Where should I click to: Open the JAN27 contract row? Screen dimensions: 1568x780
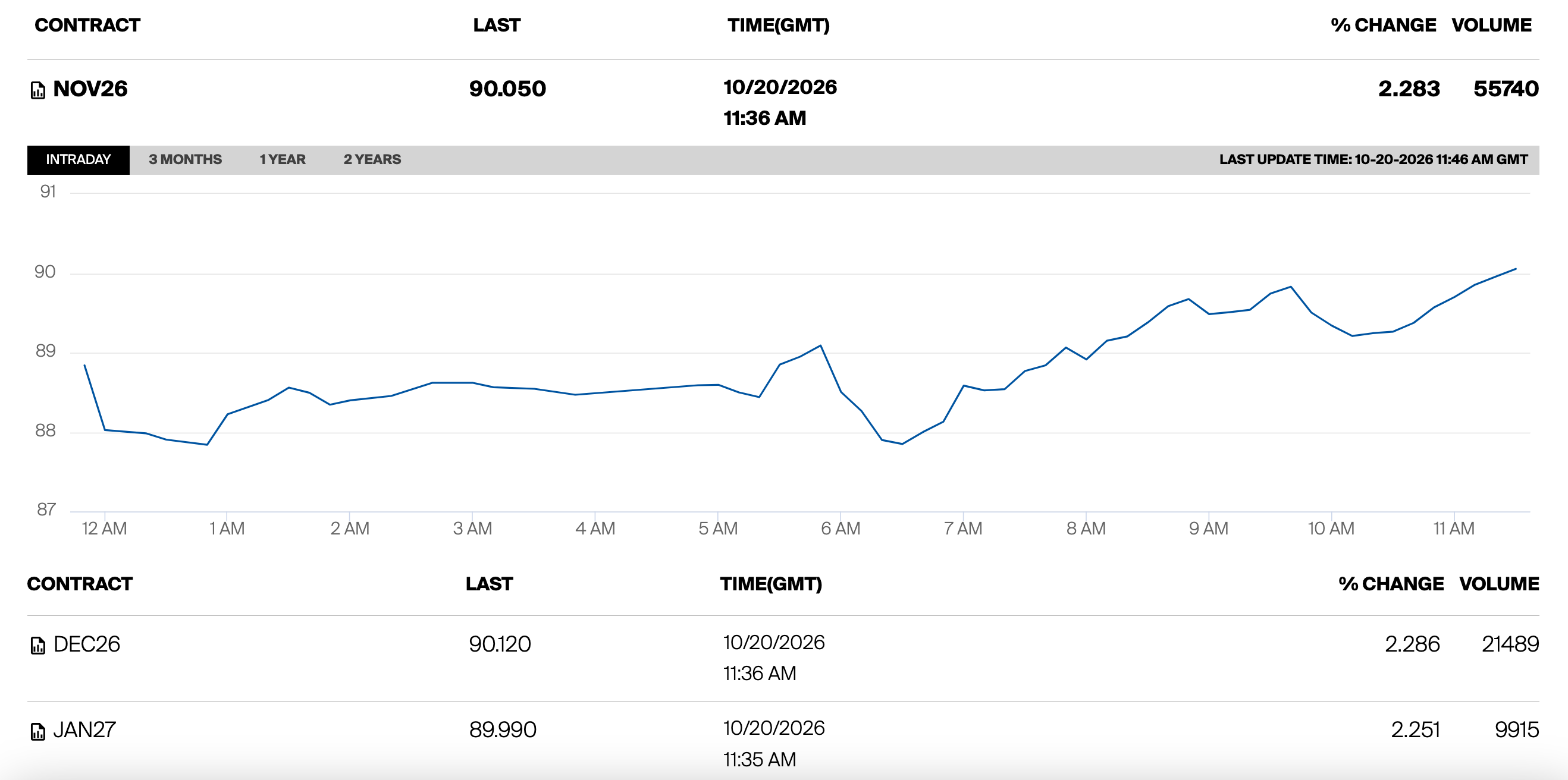coord(783,741)
